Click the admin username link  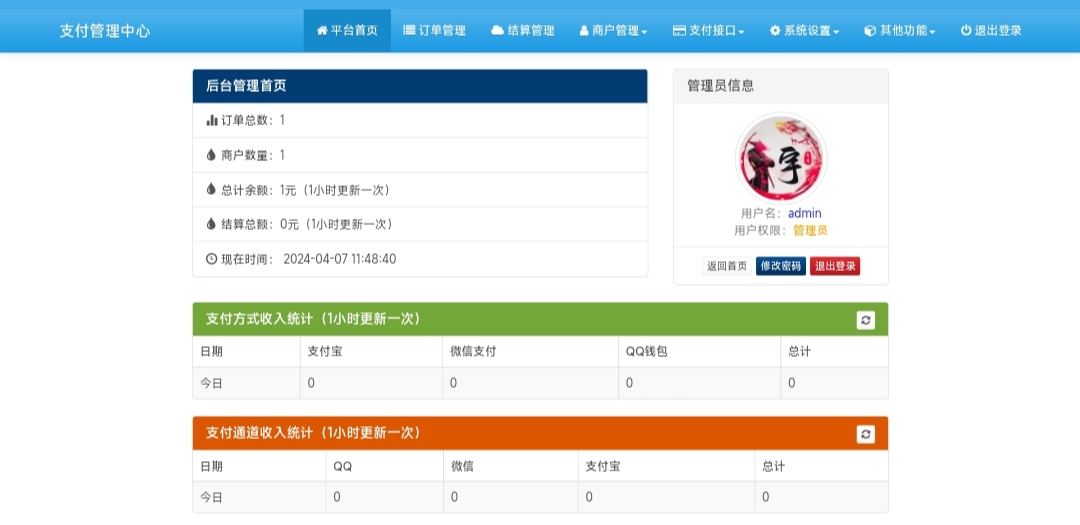click(804, 214)
